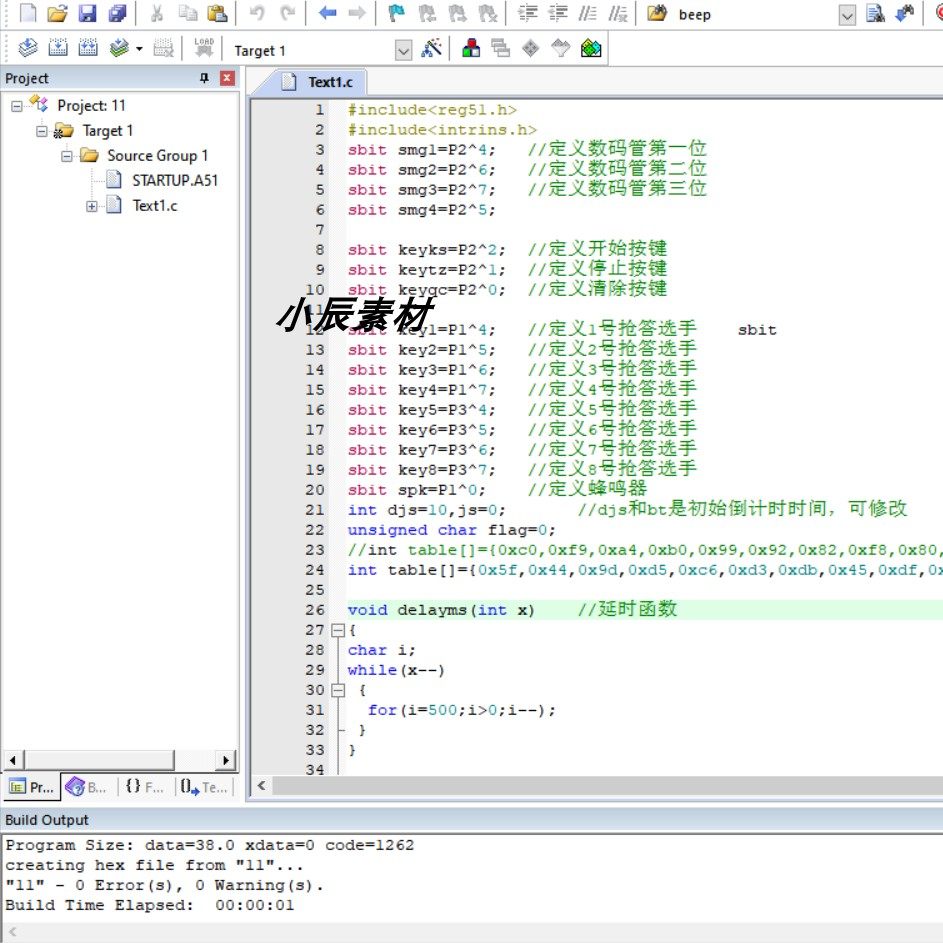The width and height of the screenshot is (943, 943).
Task: Copy selection with the copy icon
Action: [188, 13]
